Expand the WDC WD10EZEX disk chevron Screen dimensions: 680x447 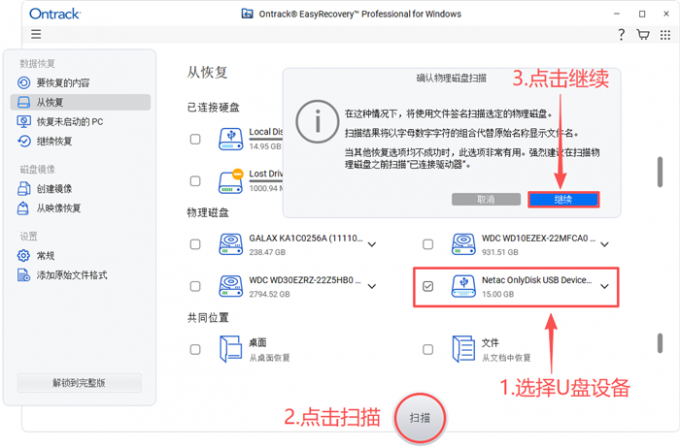click(605, 245)
